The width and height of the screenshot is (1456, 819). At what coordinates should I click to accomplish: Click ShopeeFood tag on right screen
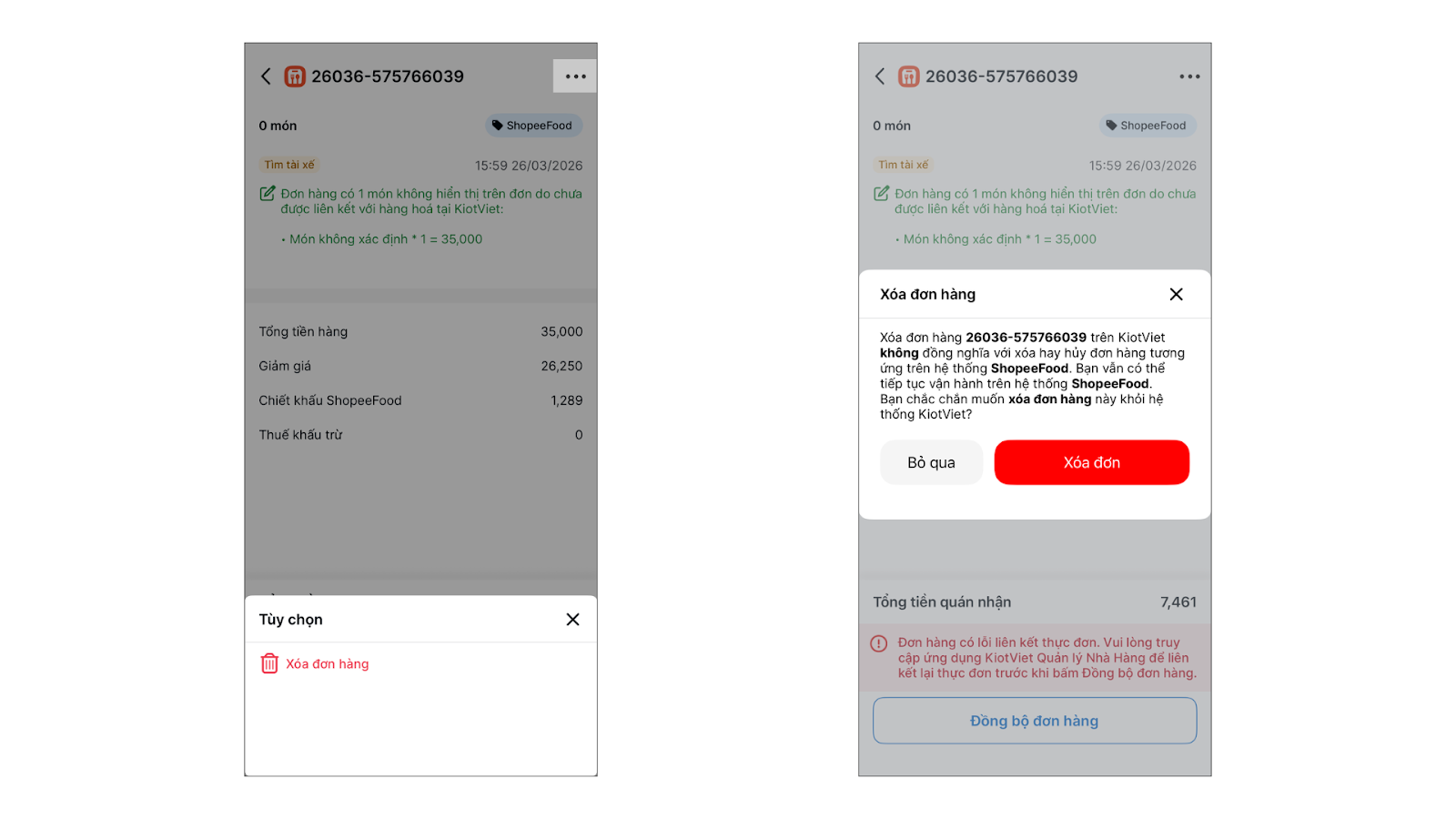(1148, 126)
